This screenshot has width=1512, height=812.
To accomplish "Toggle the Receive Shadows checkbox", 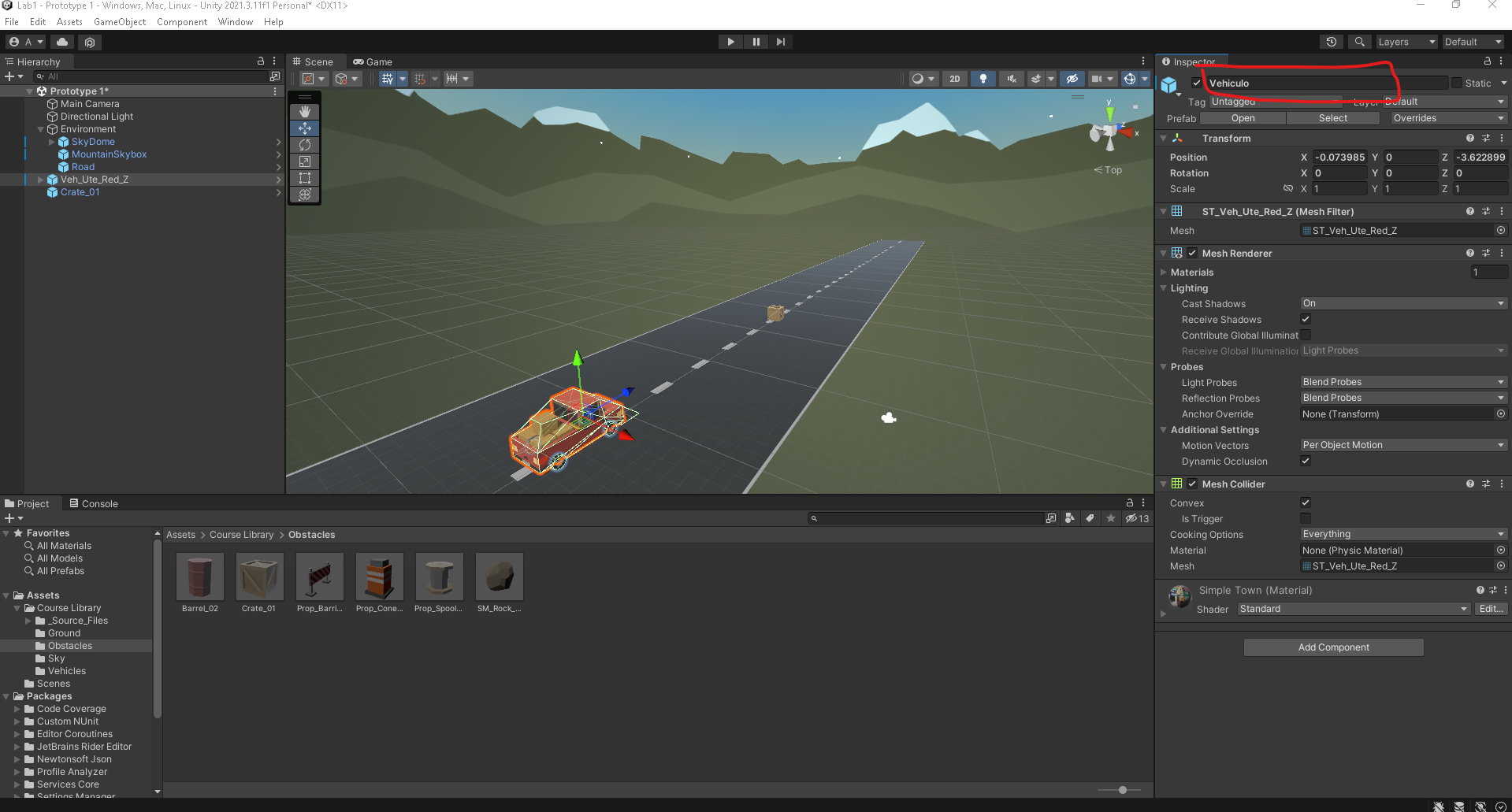I will pyautogui.click(x=1306, y=319).
